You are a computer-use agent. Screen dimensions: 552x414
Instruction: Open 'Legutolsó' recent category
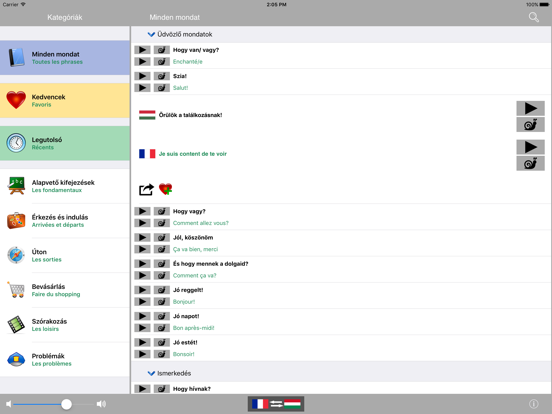[x=65, y=143]
